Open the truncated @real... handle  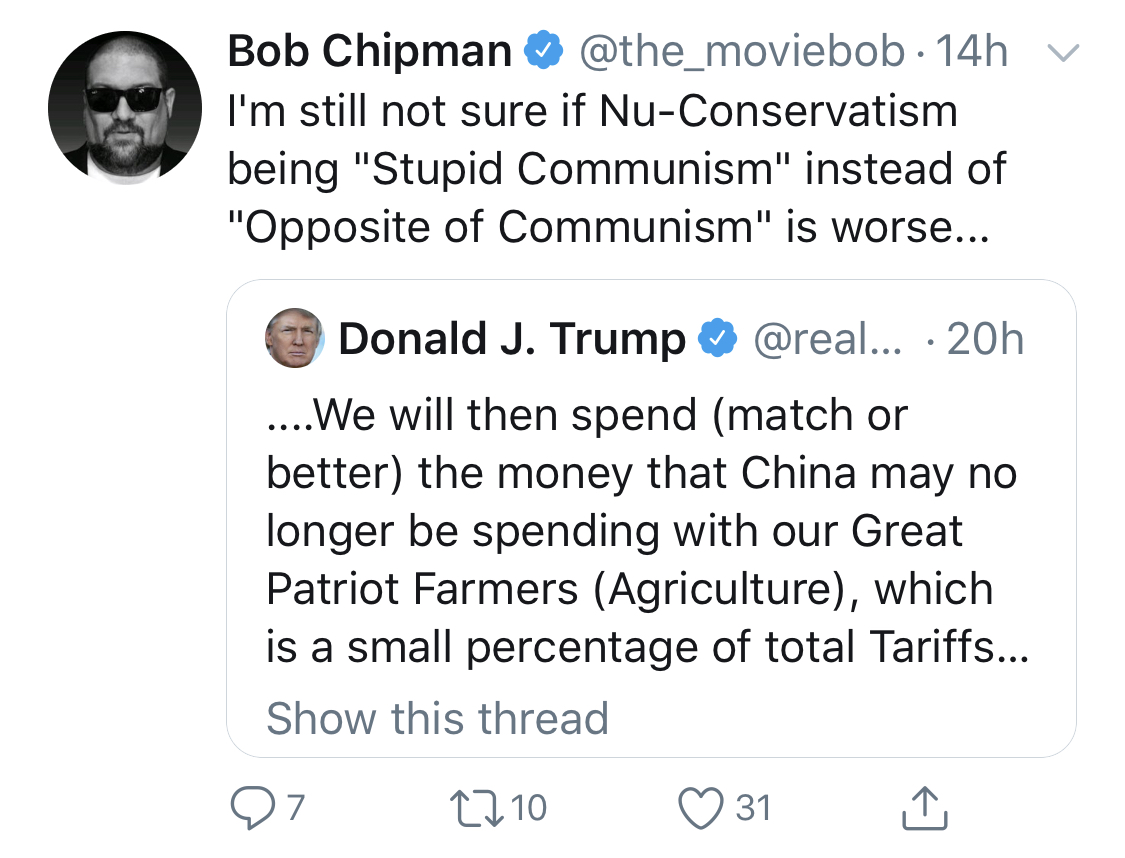(828, 339)
